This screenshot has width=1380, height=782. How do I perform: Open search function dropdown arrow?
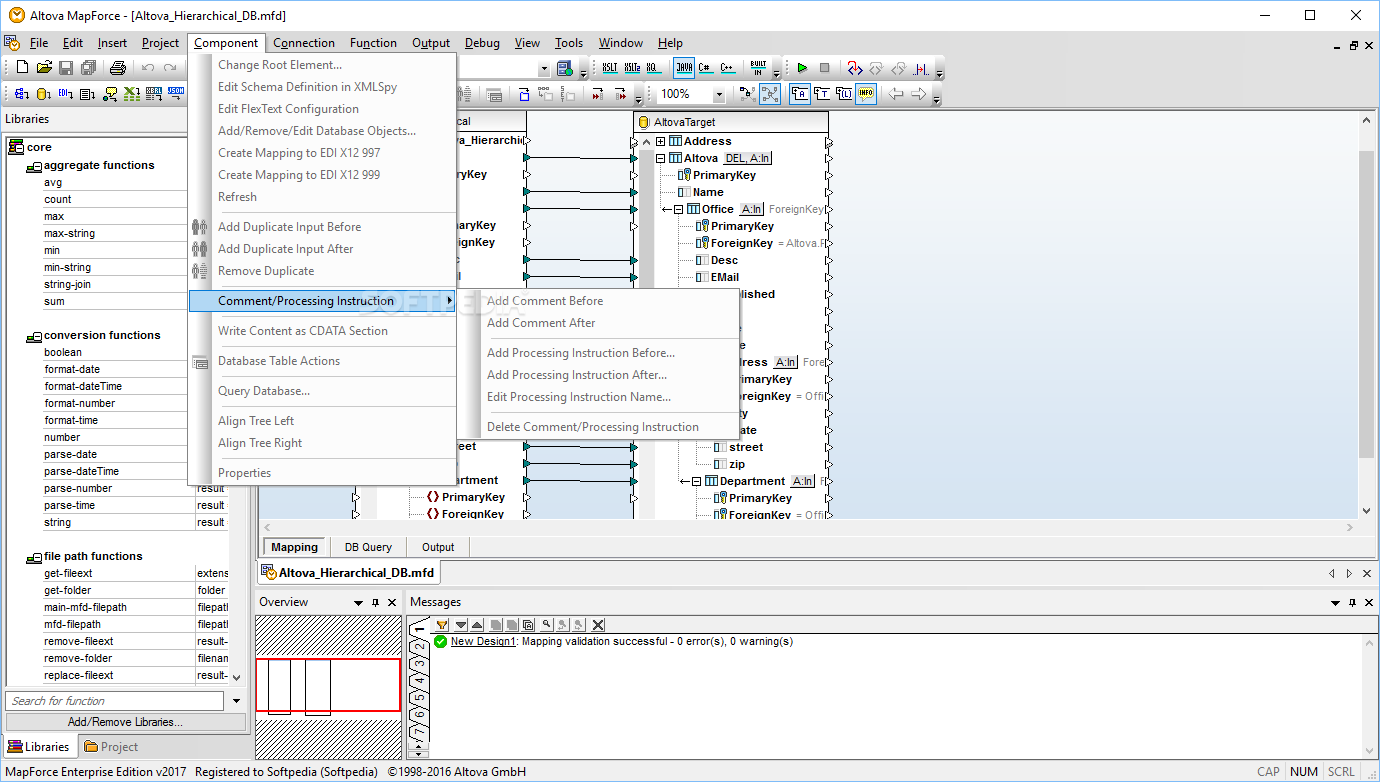click(237, 701)
